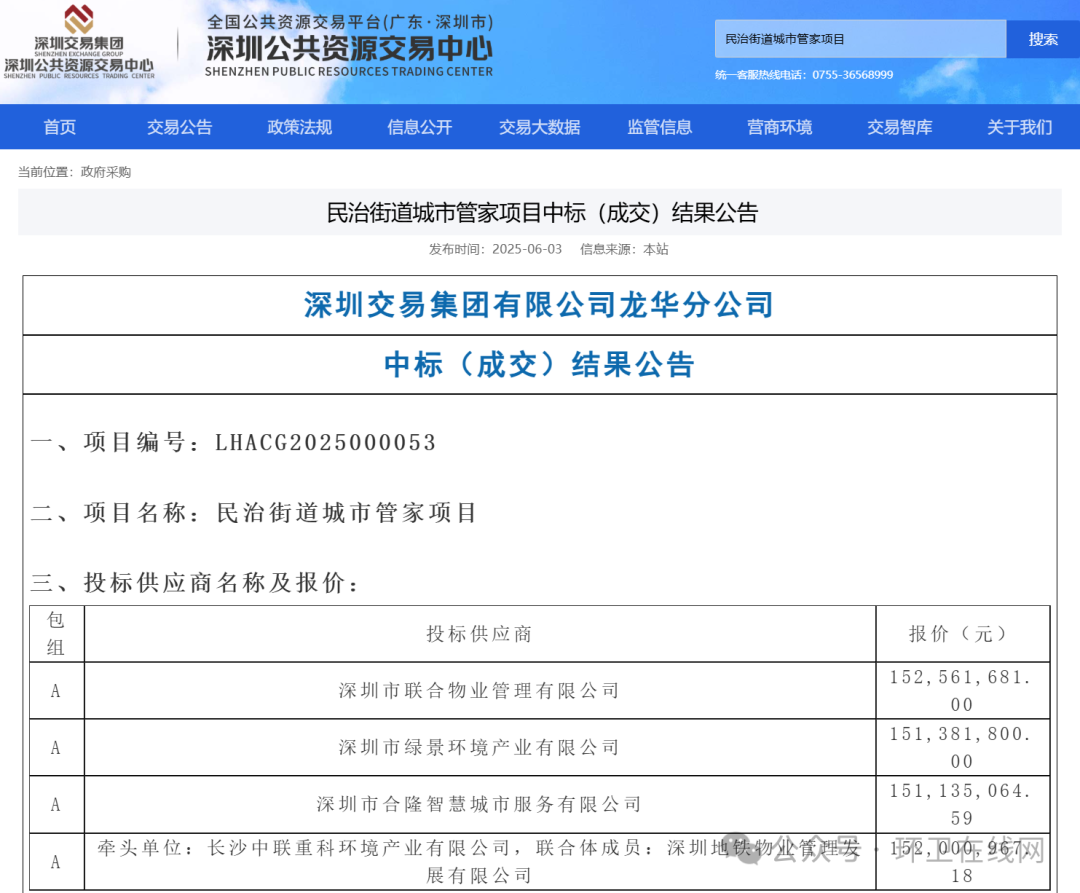Open the 信息公开 nav item
The width and height of the screenshot is (1080, 893).
pyautogui.click(x=419, y=127)
